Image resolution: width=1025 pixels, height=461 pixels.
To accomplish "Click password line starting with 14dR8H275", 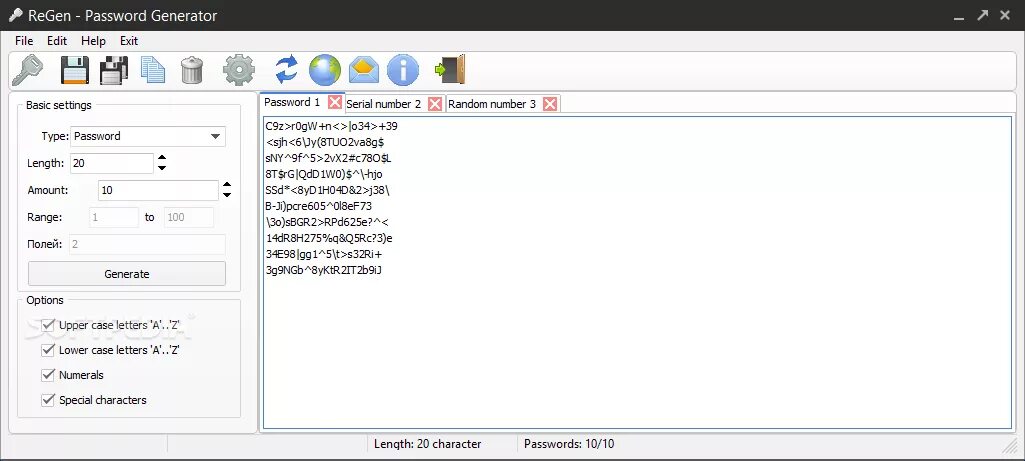I will [x=329, y=238].
